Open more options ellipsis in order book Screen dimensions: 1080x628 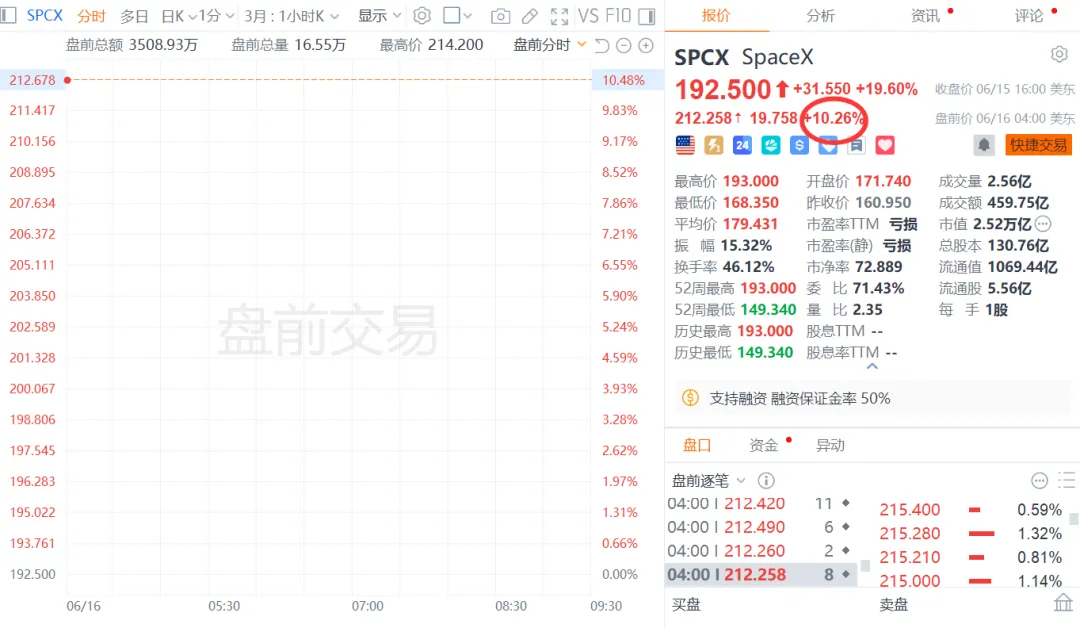pos(1039,481)
